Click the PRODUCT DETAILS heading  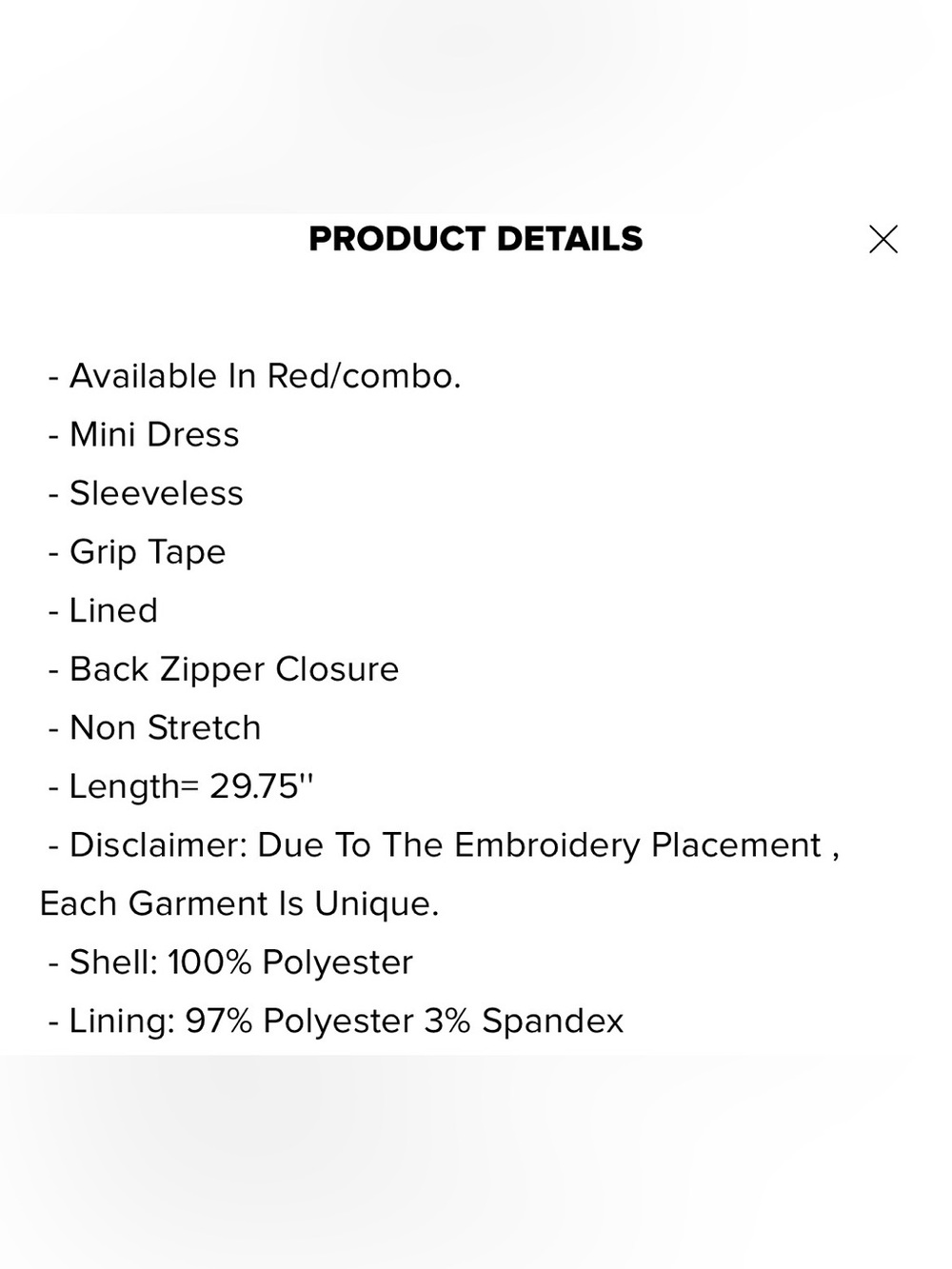[x=476, y=239]
